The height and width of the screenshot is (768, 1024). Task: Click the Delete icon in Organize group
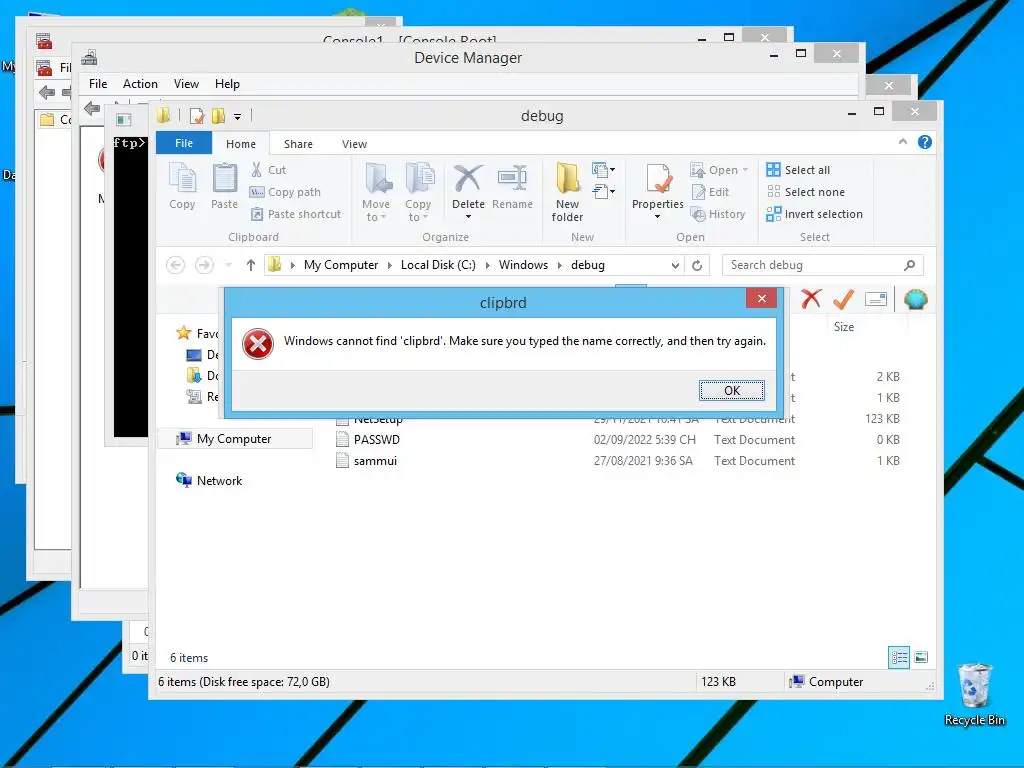coord(468,180)
